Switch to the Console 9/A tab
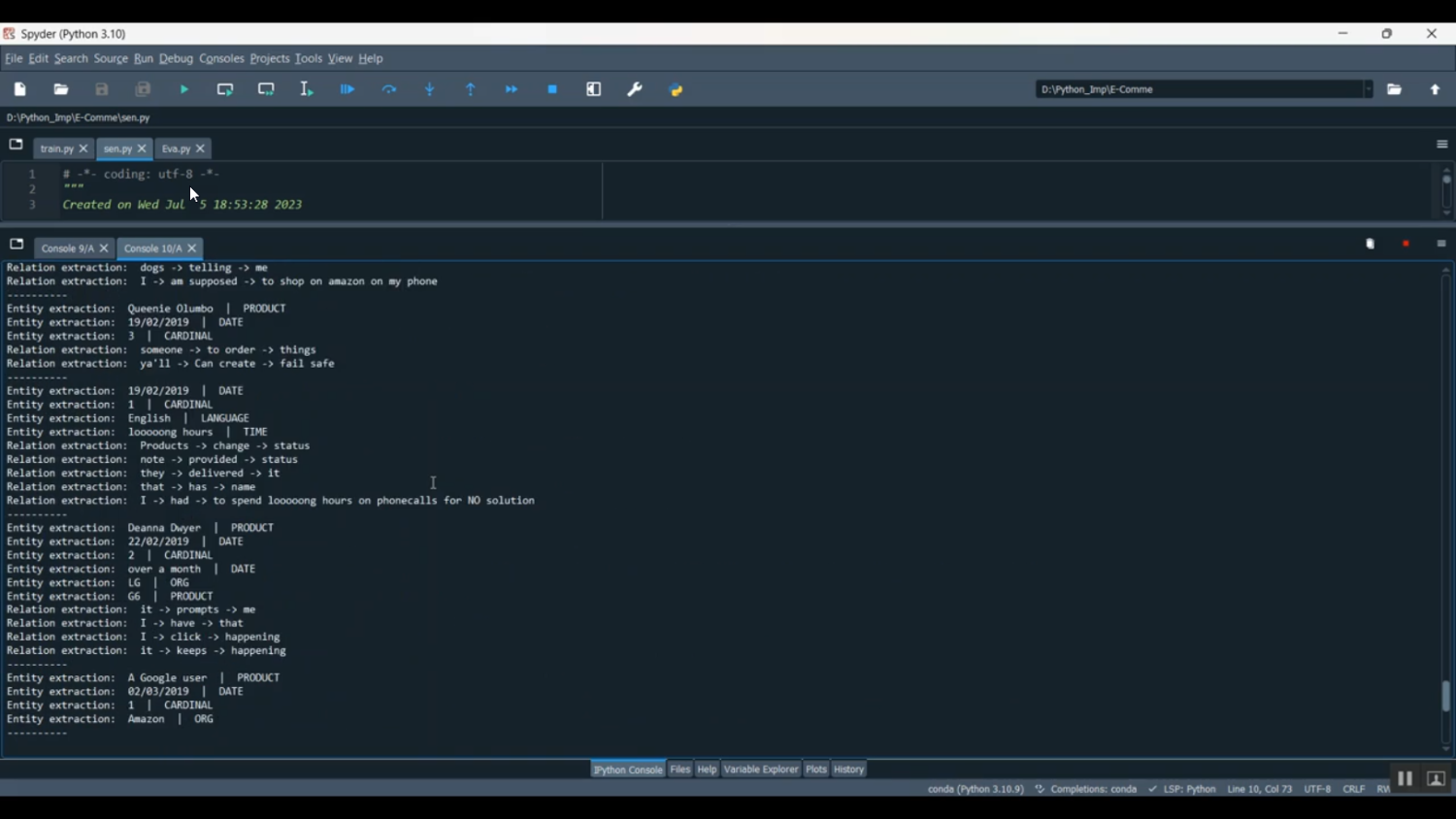This screenshot has width=1456, height=819. (x=67, y=248)
